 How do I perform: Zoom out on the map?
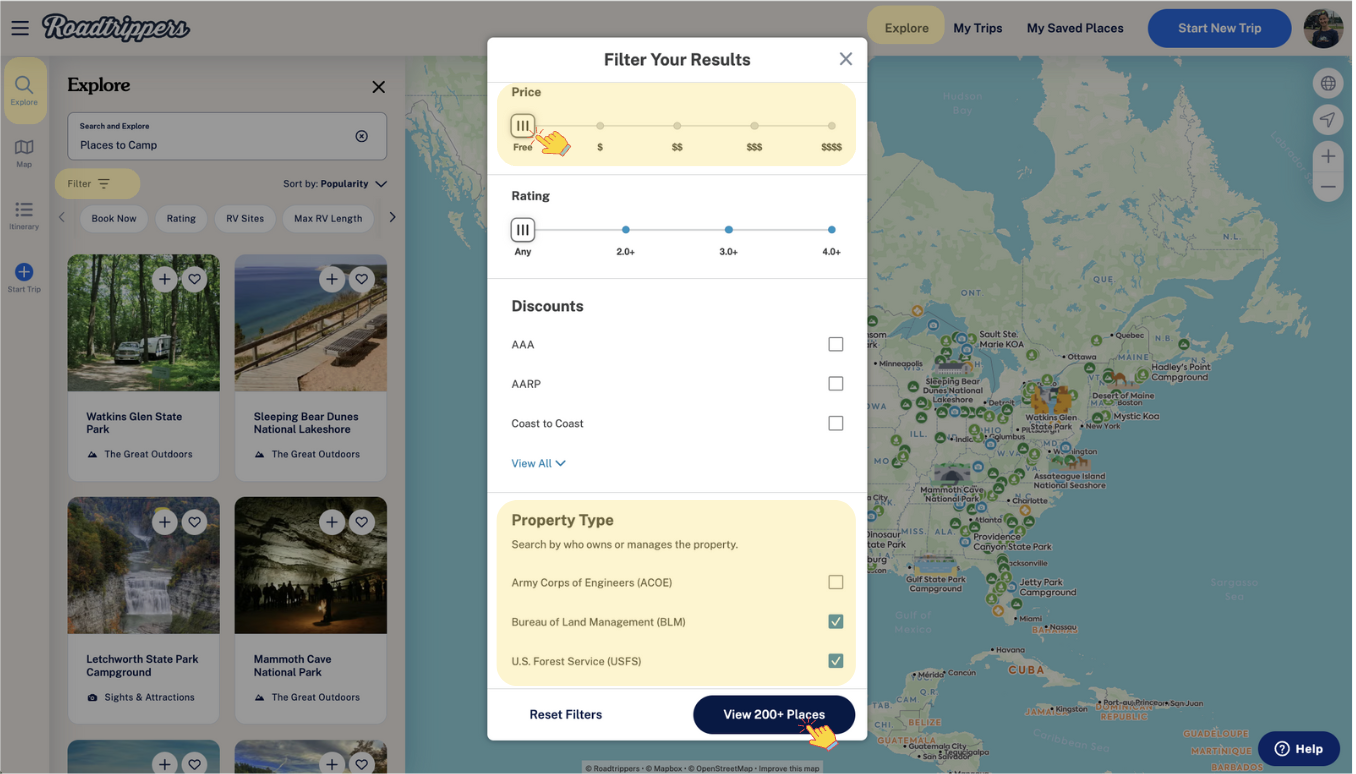point(1328,187)
